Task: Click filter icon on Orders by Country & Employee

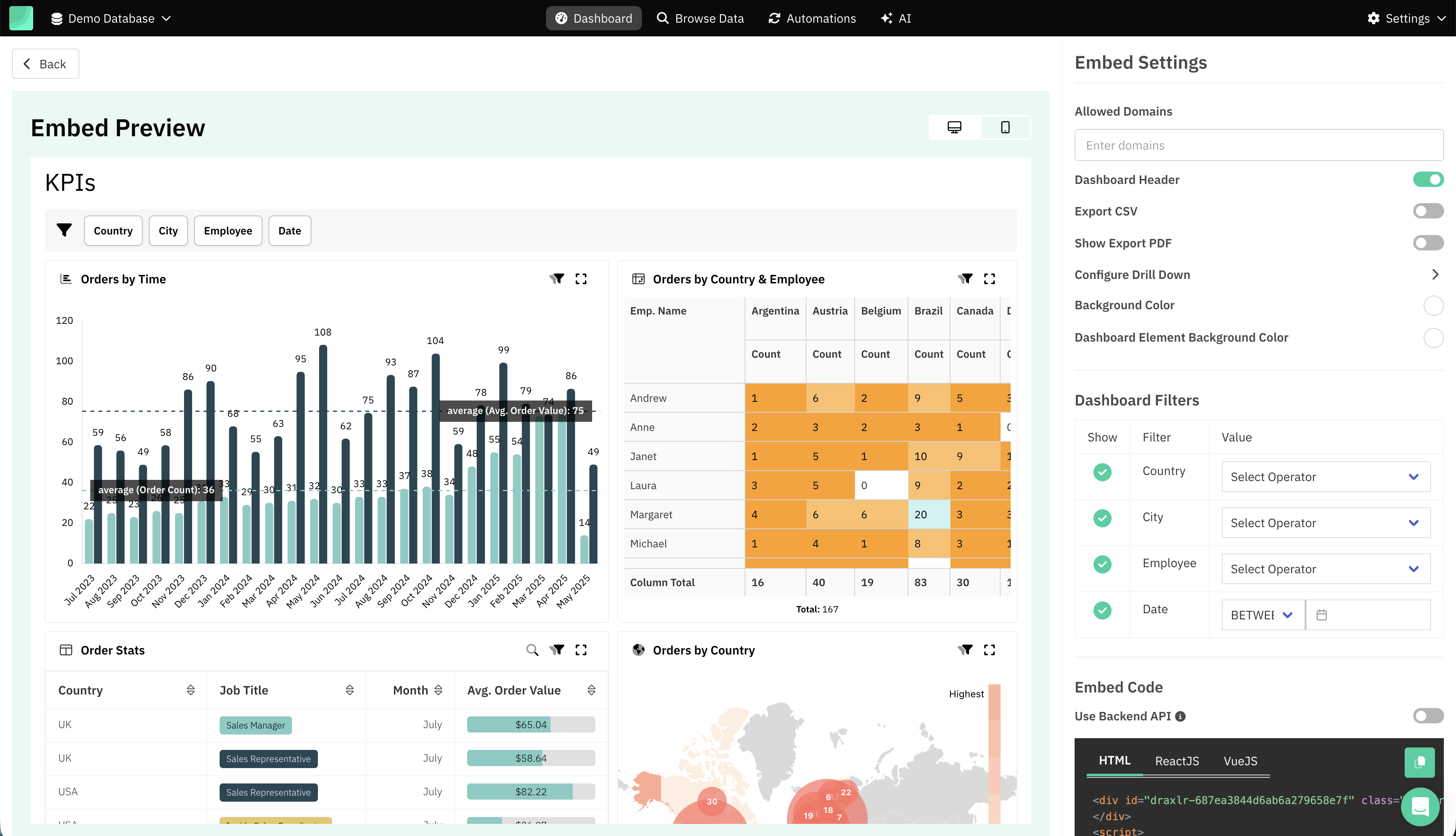Action: (x=965, y=279)
